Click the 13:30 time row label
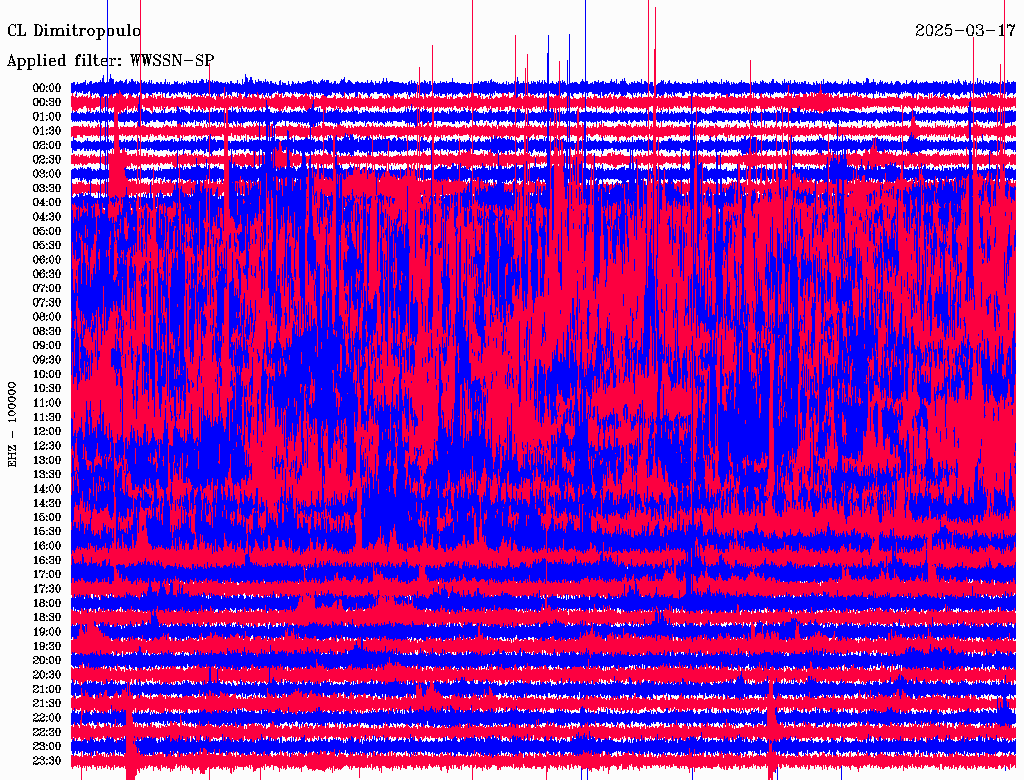 [47, 474]
